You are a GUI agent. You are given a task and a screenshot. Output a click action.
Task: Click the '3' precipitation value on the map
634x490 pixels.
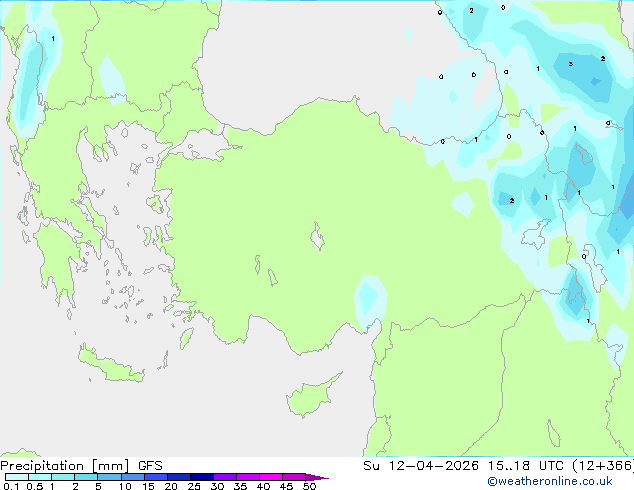[x=571, y=64]
